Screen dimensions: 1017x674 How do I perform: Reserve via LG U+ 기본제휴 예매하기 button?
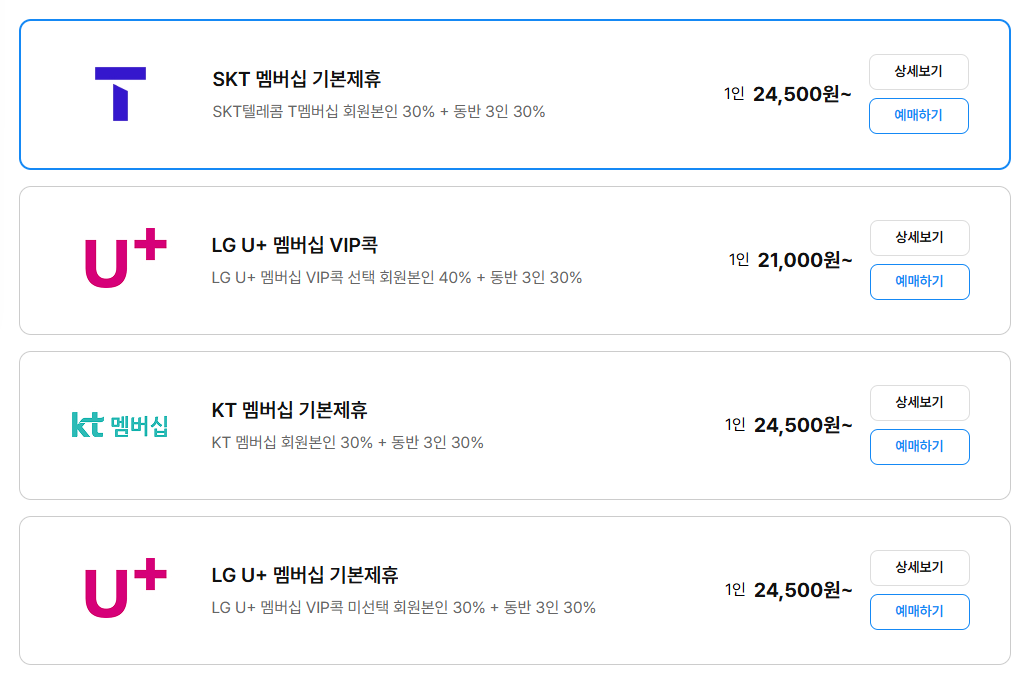coord(919,612)
